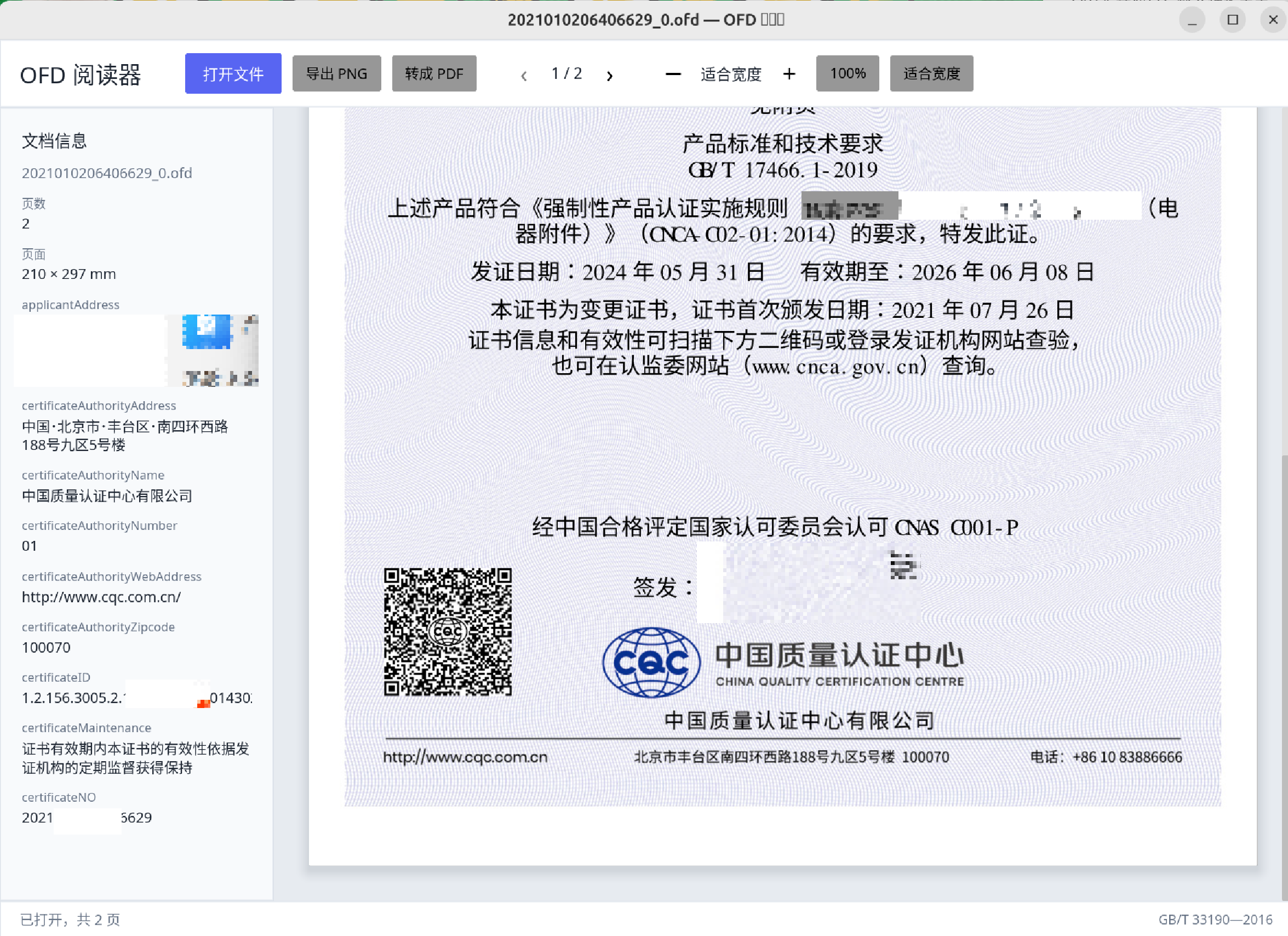Minimize the OFD reader window
1288x936 pixels.
click(1192, 20)
